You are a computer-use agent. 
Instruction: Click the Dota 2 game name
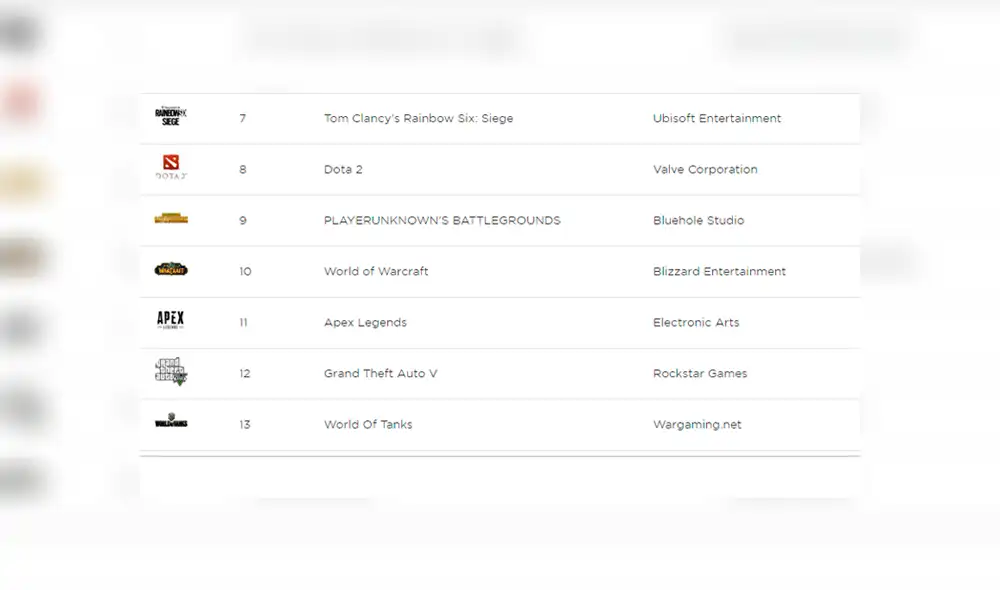pyautogui.click(x=343, y=169)
